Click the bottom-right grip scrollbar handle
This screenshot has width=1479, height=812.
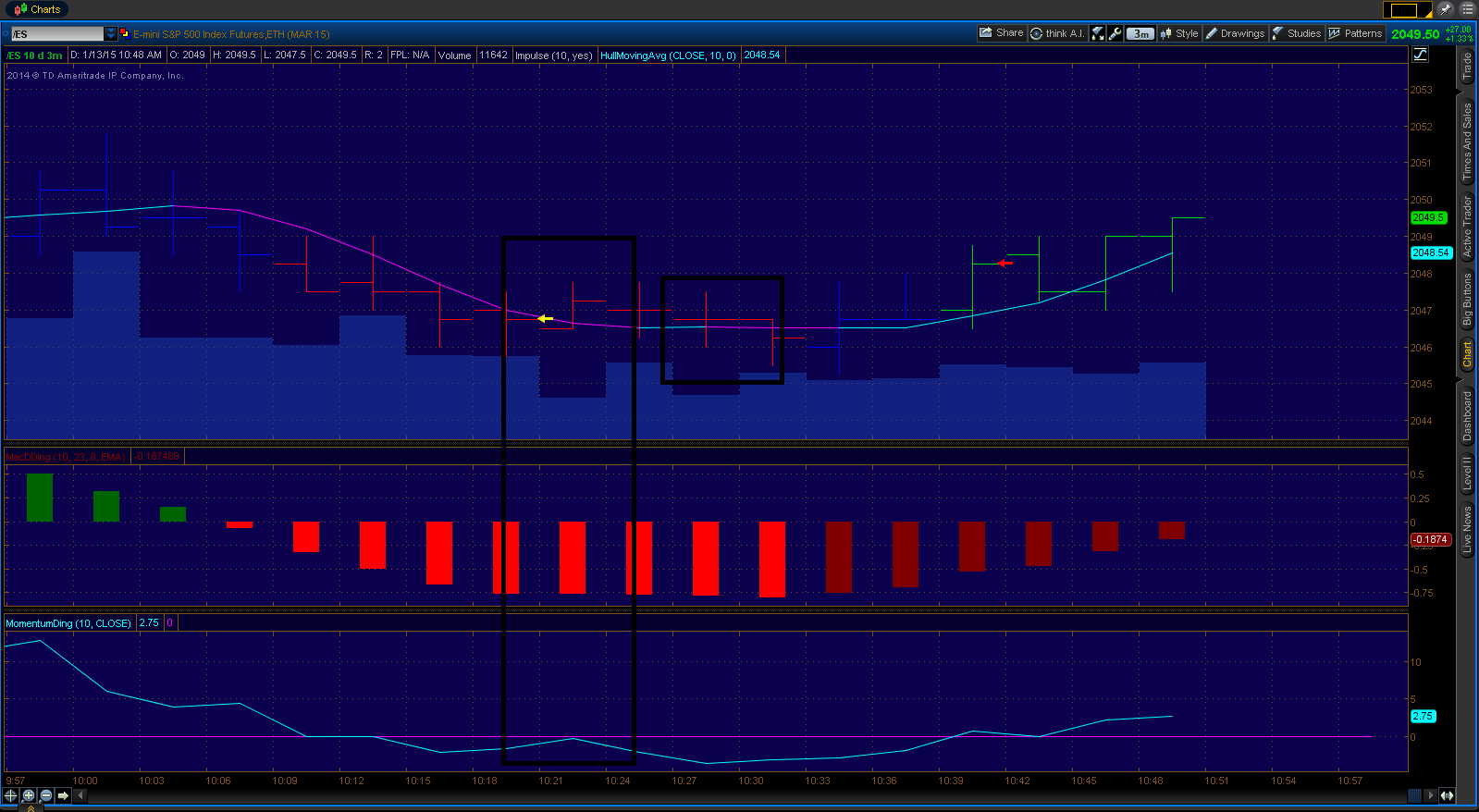(1414, 795)
